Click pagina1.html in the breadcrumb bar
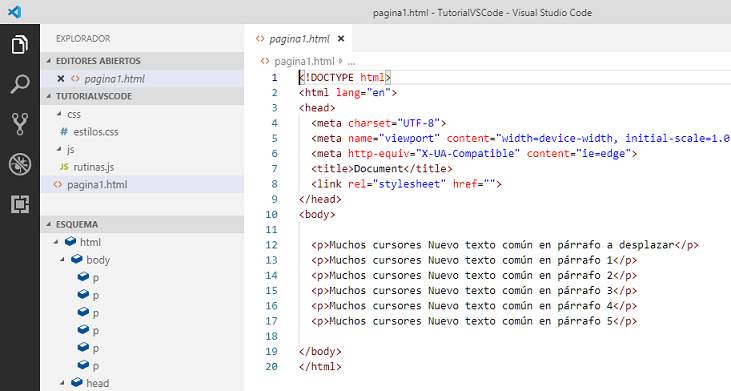731x391 pixels. click(x=304, y=61)
